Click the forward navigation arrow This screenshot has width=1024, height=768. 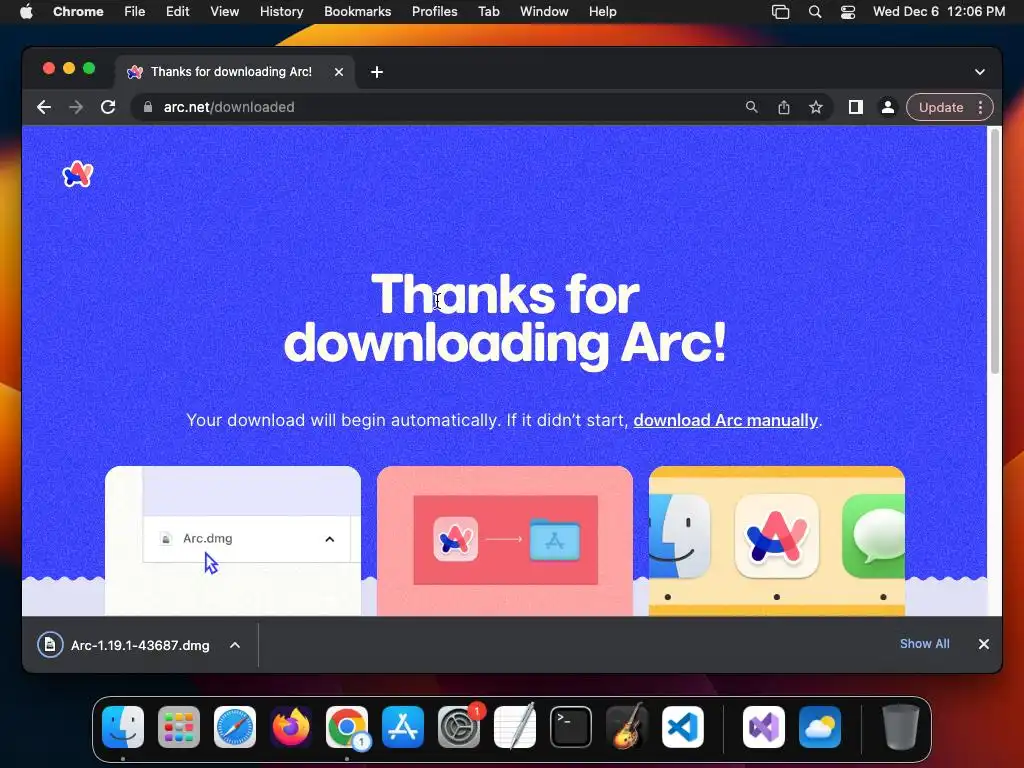[76, 107]
